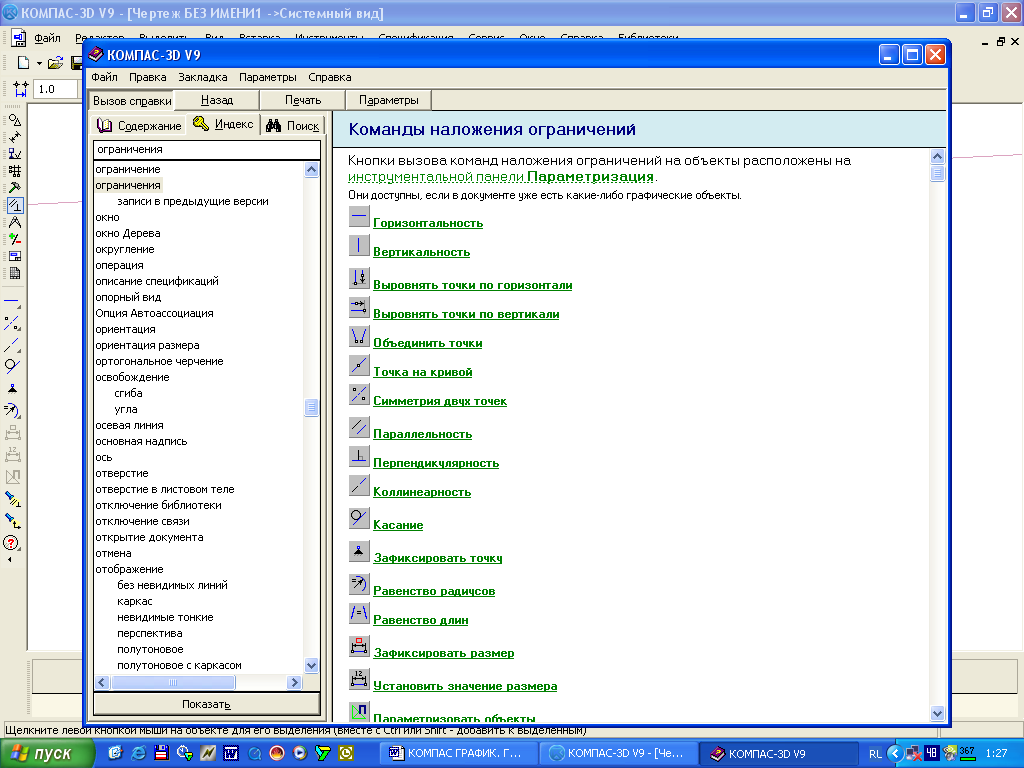Open the Равенство длин link

point(421,620)
